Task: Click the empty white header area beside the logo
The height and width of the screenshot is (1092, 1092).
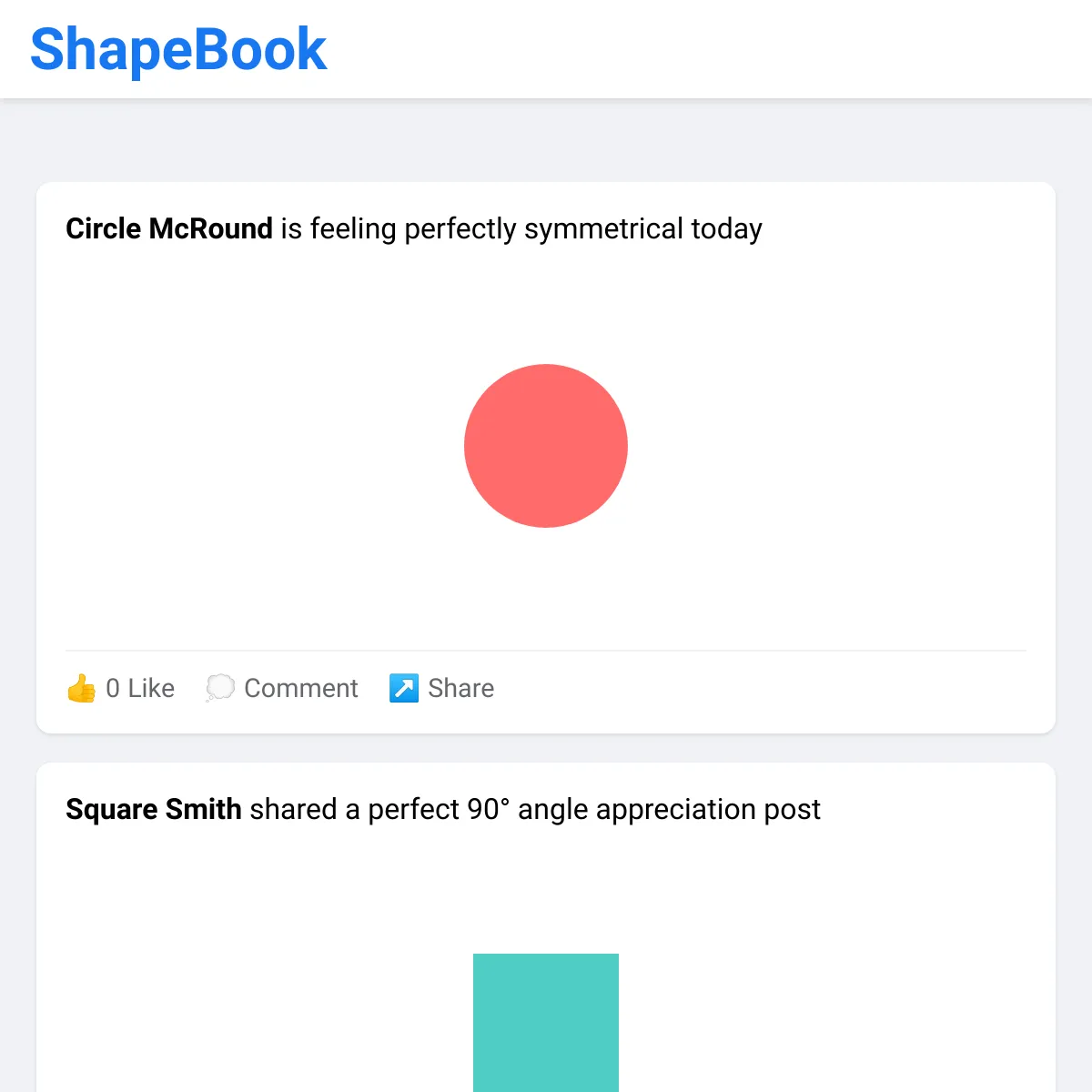Action: [x=710, y=49]
